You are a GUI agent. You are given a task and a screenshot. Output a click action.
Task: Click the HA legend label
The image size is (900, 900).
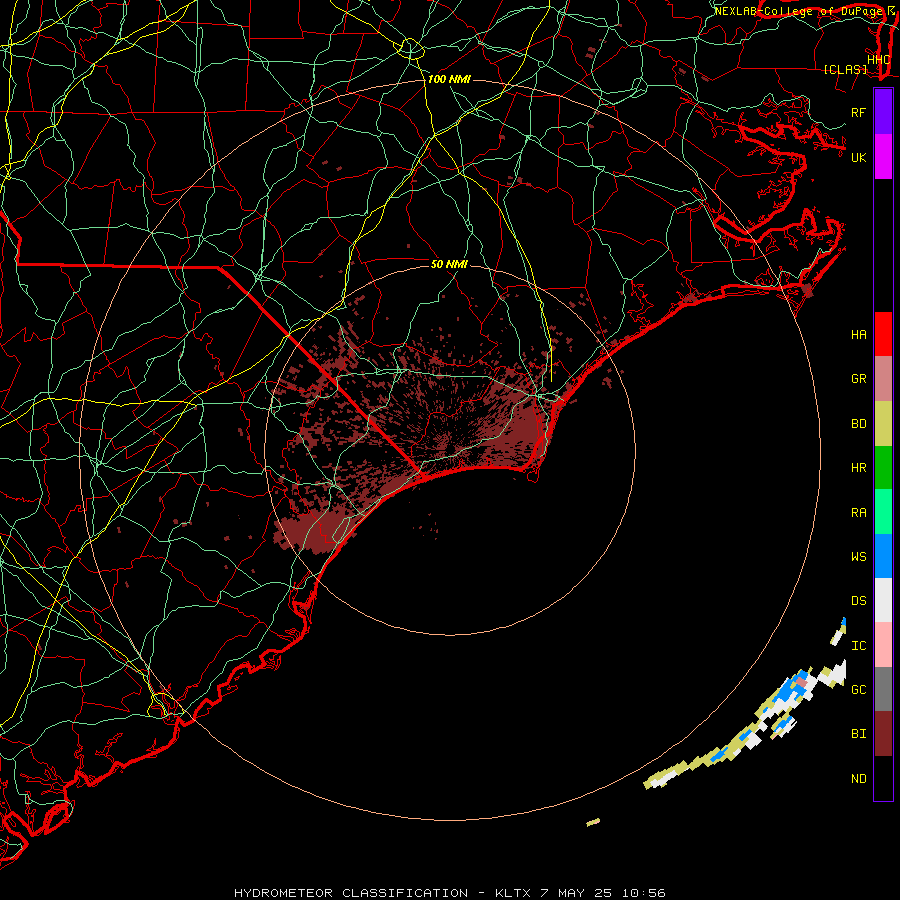pos(858,334)
